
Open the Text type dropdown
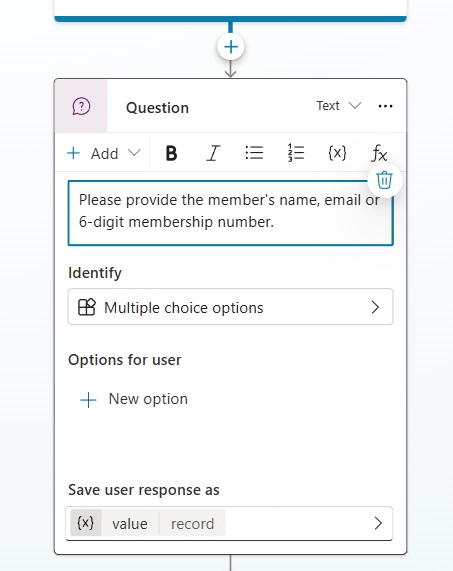click(x=339, y=106)
